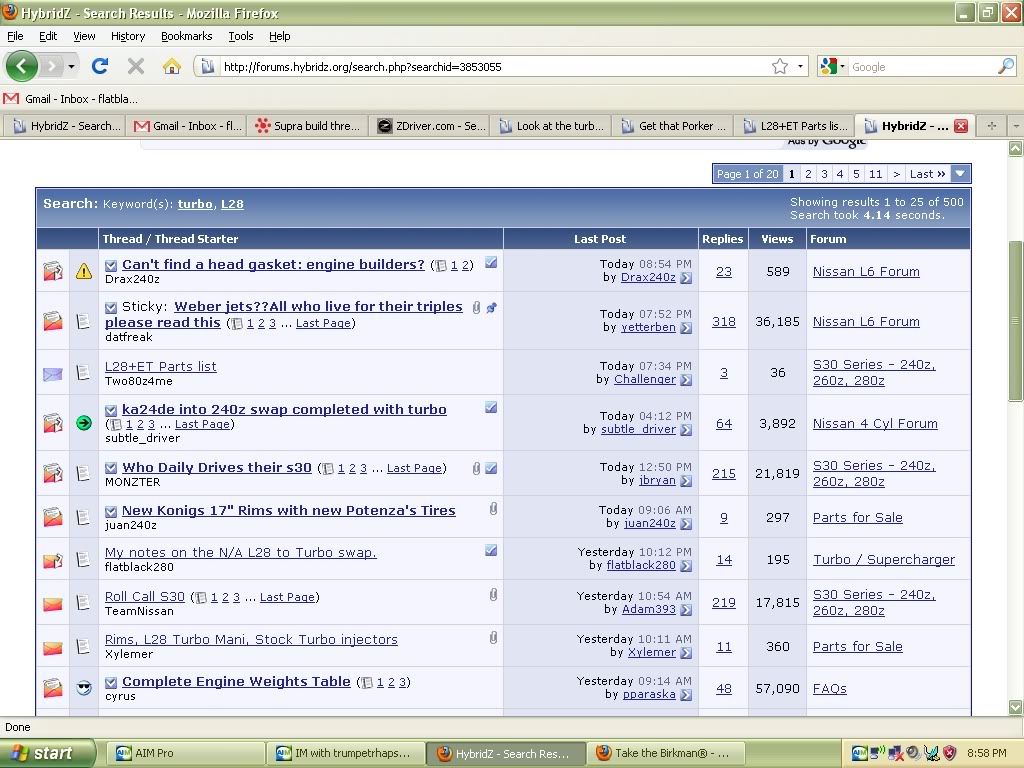Tick checkbox beside Complete Engine Weights Table
Viewport: 1024px width, 768px height.
(x=111, y=683)
